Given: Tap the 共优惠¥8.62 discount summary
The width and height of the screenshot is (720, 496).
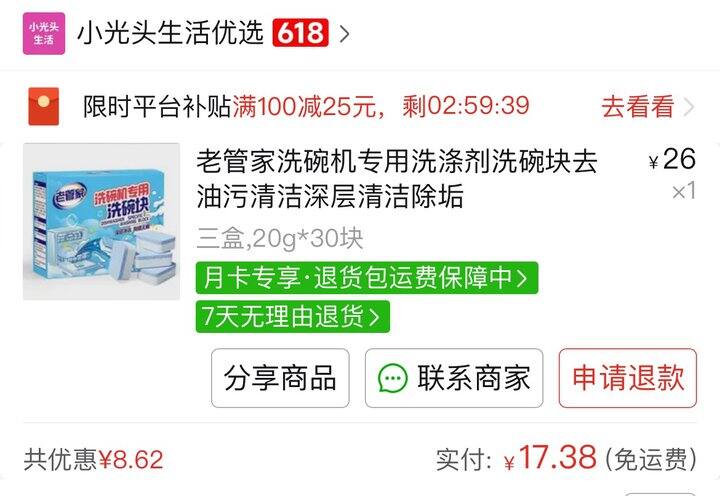Looking at the screenshot, I should pyautogui.click(x=94, y=460).
